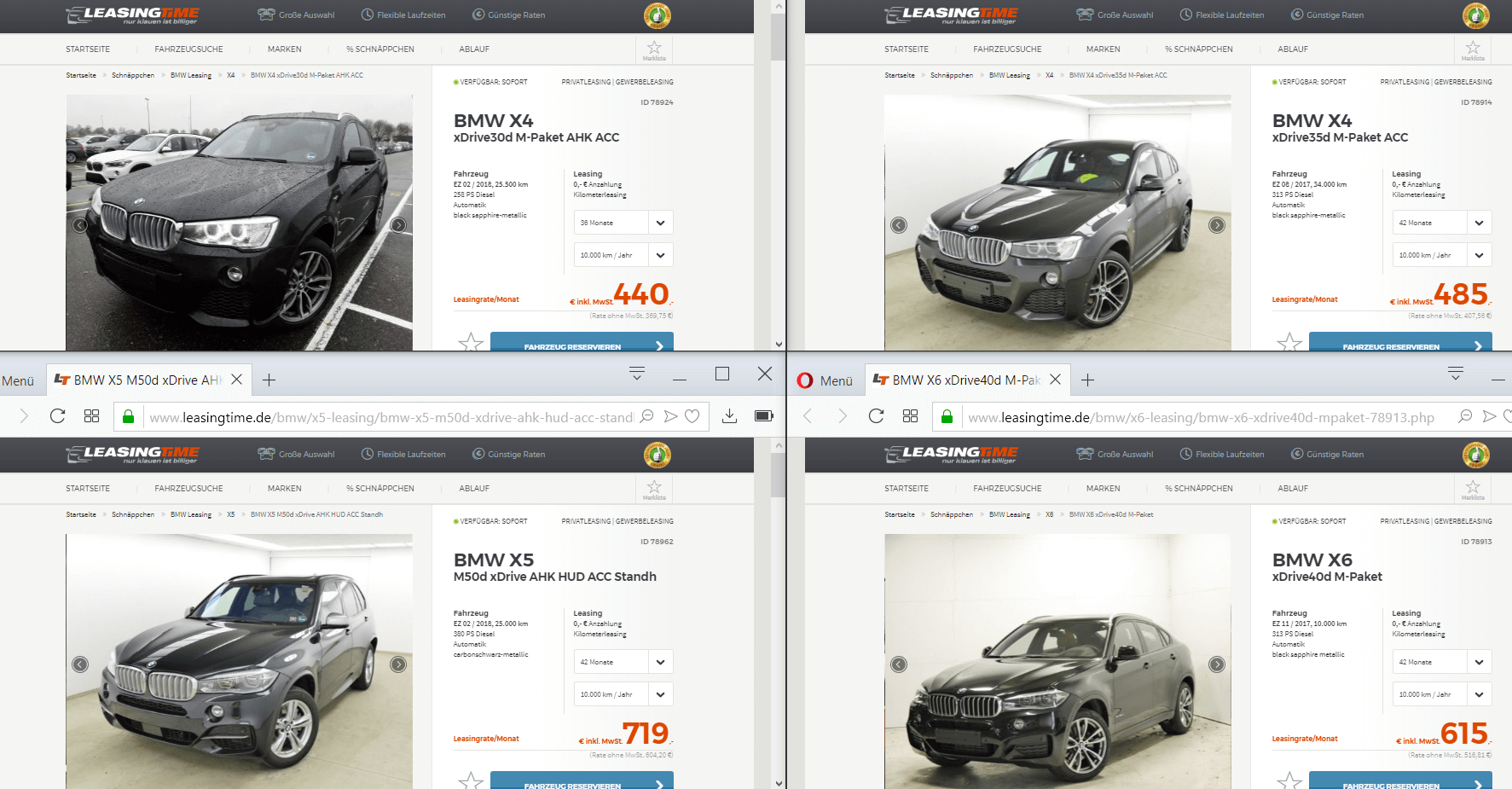Show previous photo of X4 xDrive35d
The image size is (1512, 789).
[x=899, y=225]
